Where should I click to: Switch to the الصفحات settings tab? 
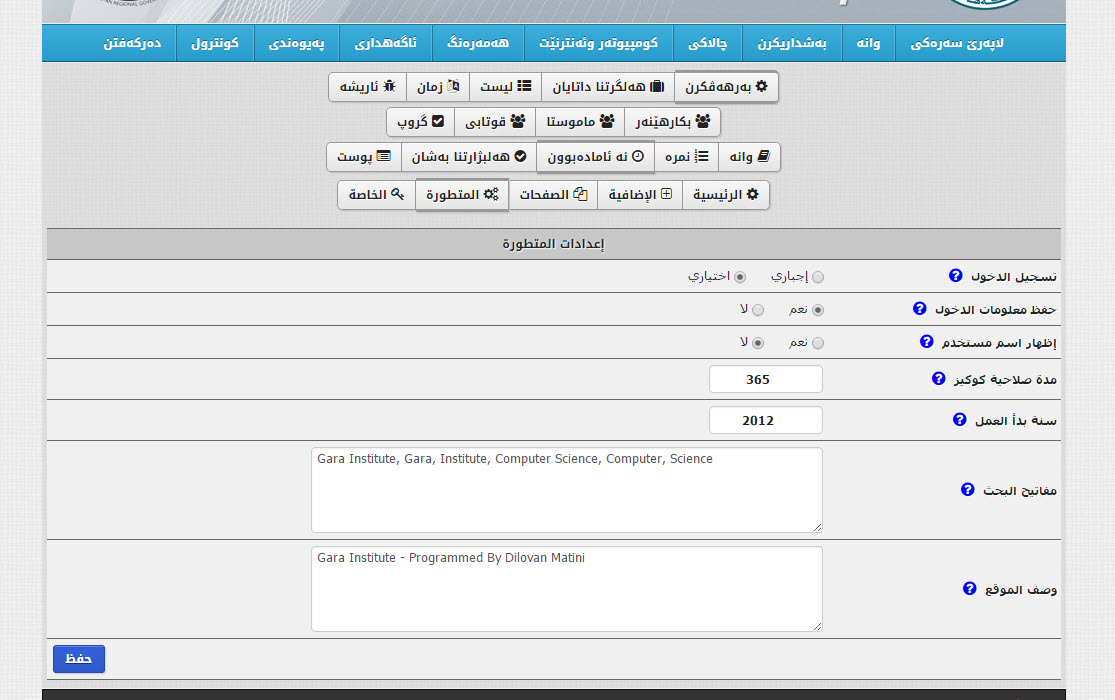coord(552,195)
